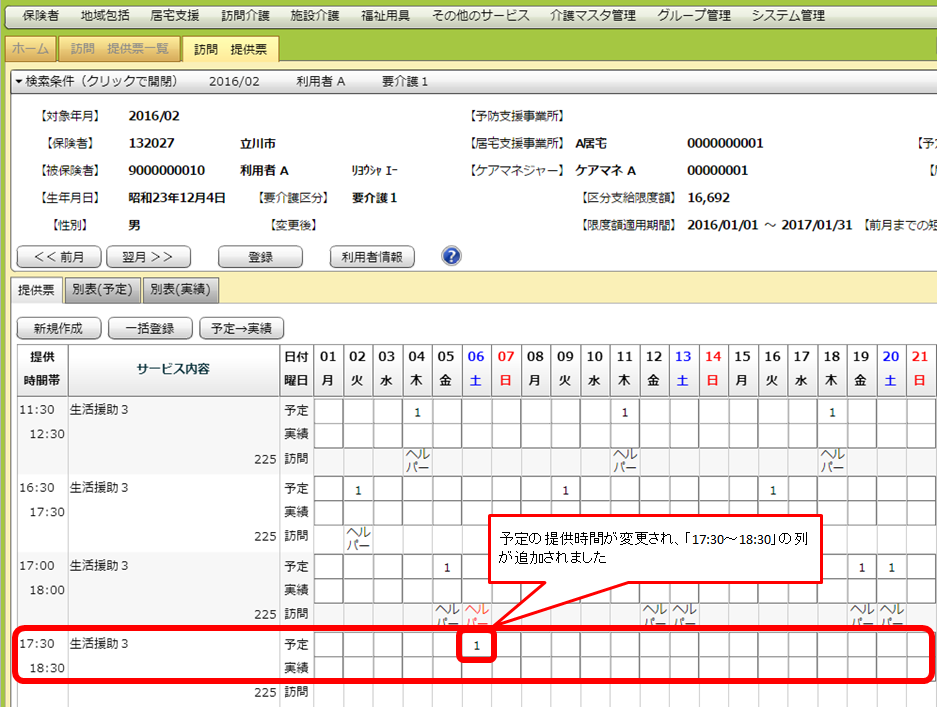937x707 pixels.
Task: Open the 保険者 menu
Action: (40, 15)
